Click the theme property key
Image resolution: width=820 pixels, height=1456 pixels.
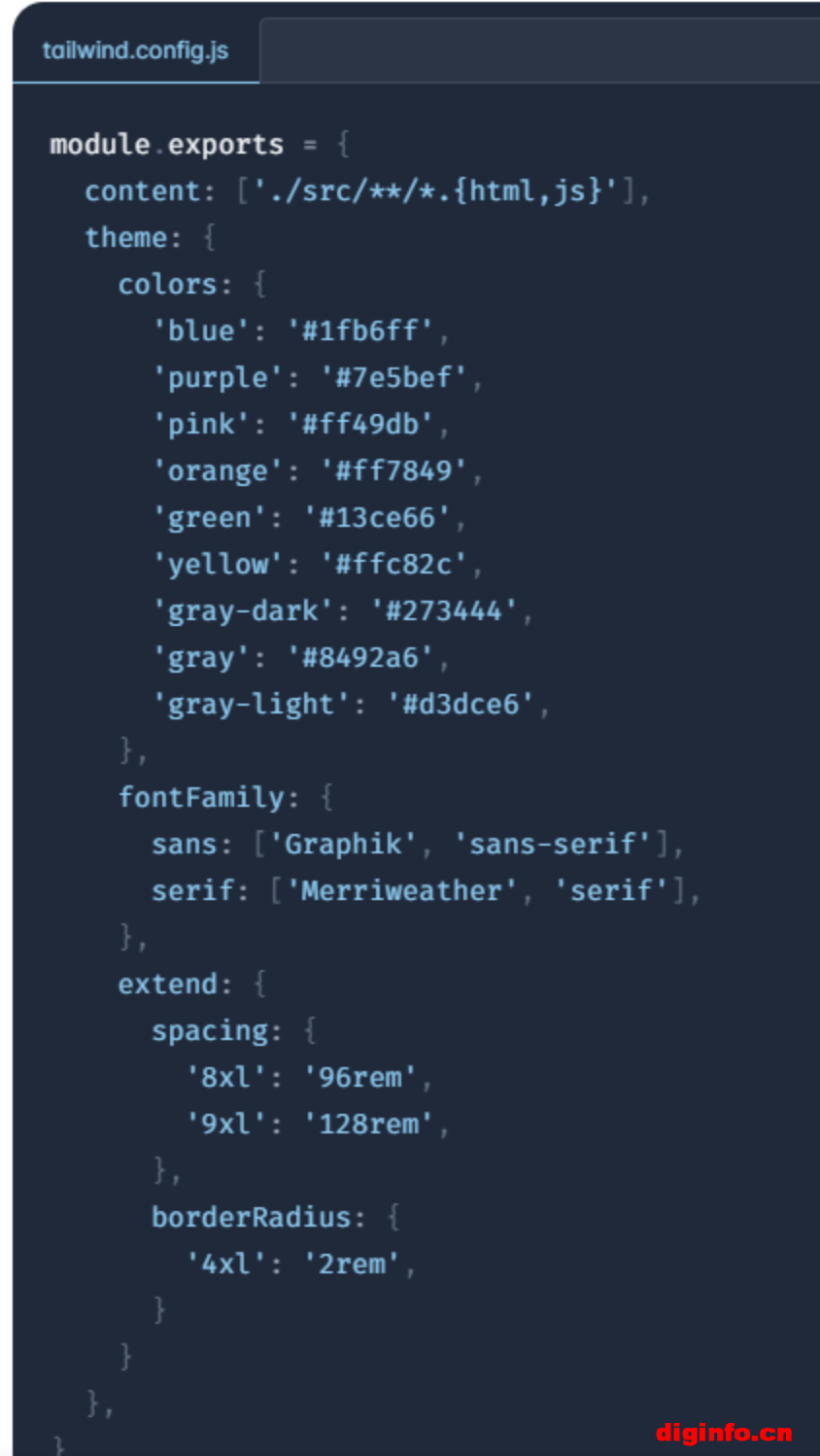point(125,237)
